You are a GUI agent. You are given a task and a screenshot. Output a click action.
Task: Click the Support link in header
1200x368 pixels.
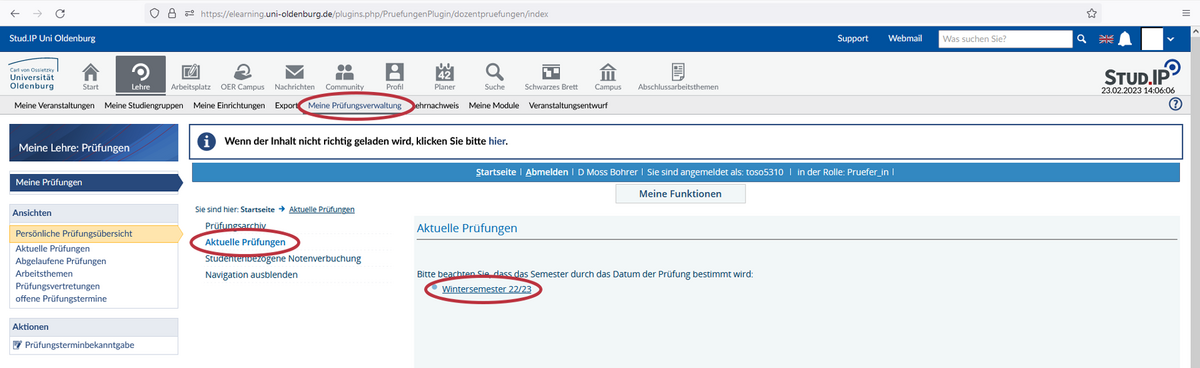point(852,38)
